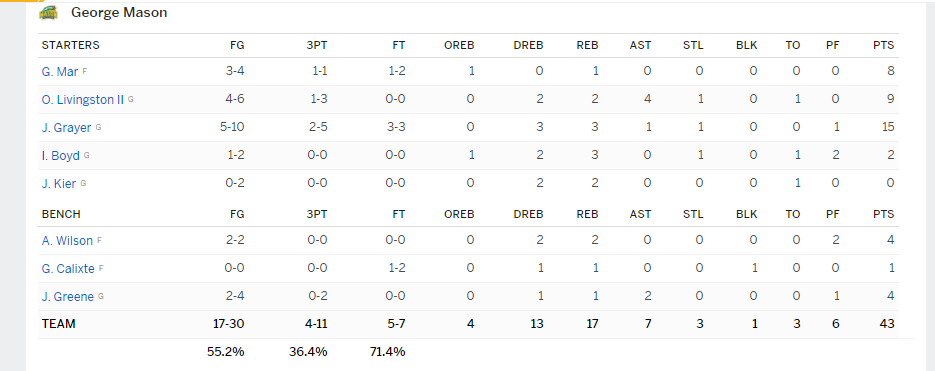Click the BENCH section header
The image size is (935, 371).
click(61, 214)
